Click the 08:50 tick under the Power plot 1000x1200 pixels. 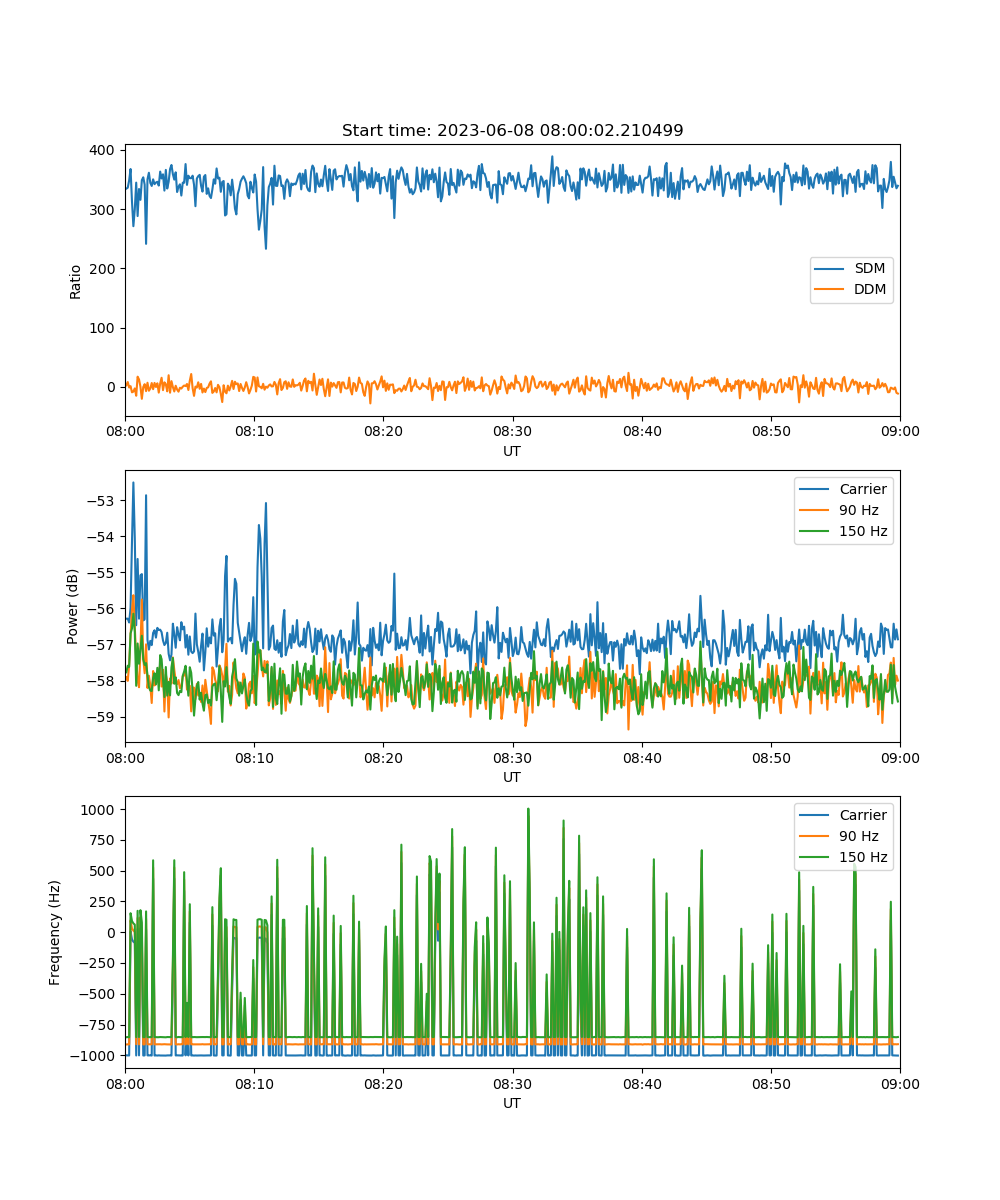(770, 757)
